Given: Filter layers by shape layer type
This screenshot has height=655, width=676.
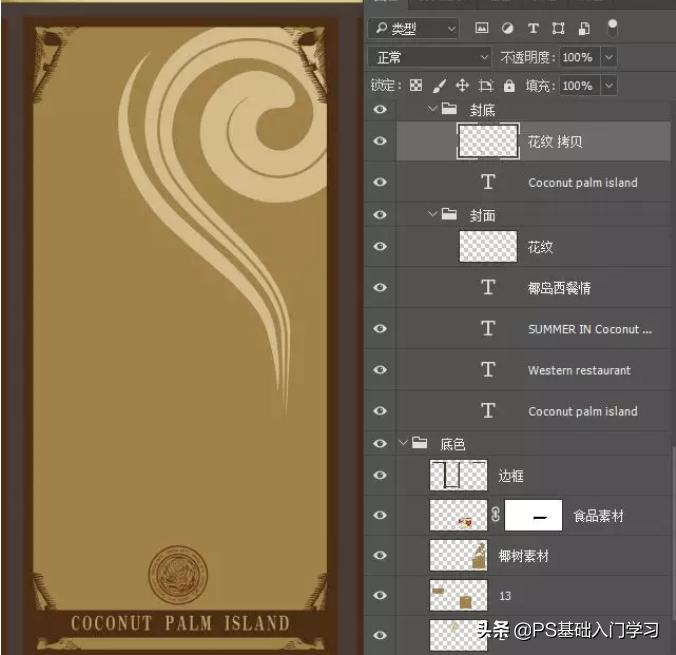Looking at the screenshot, I should pos(559,28).
